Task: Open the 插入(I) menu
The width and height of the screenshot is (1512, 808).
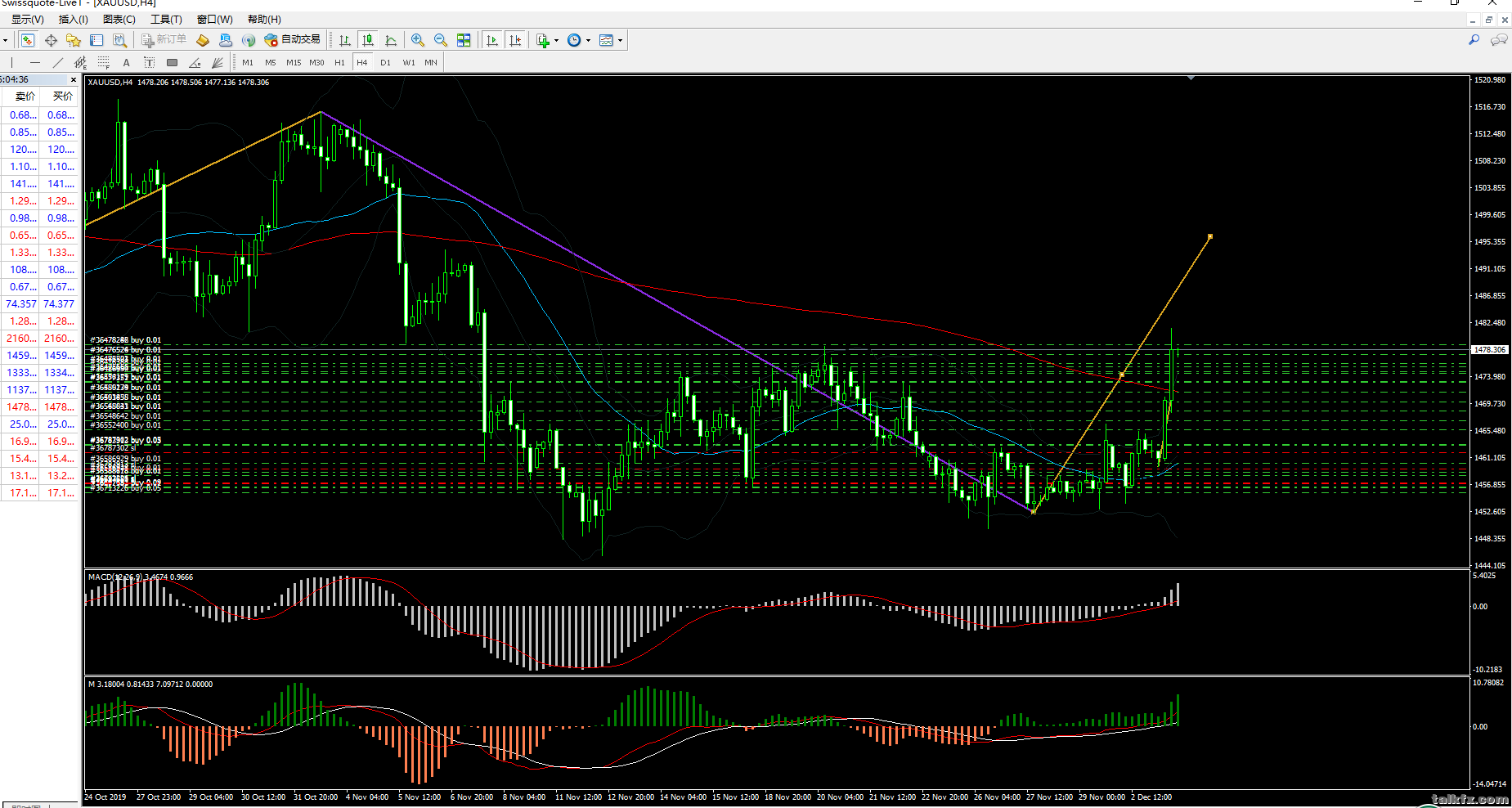Action: click(x=74, y=20)
